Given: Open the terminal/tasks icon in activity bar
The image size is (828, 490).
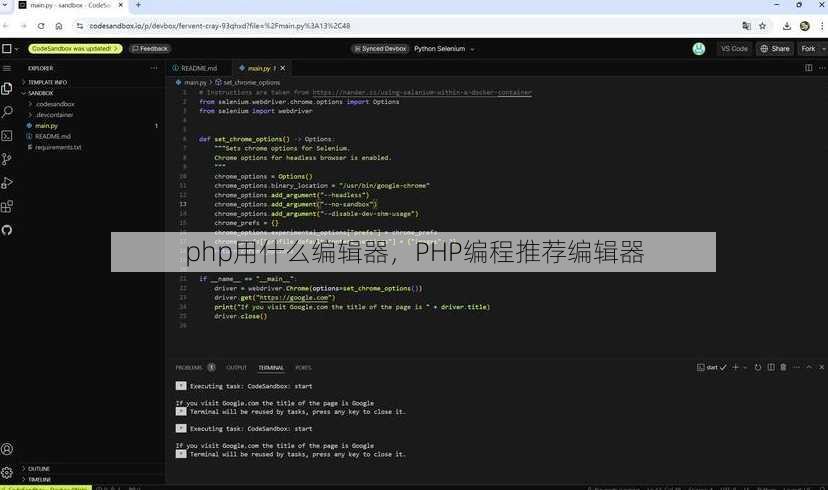Looking at the screenshot, I should pos(7,136).
